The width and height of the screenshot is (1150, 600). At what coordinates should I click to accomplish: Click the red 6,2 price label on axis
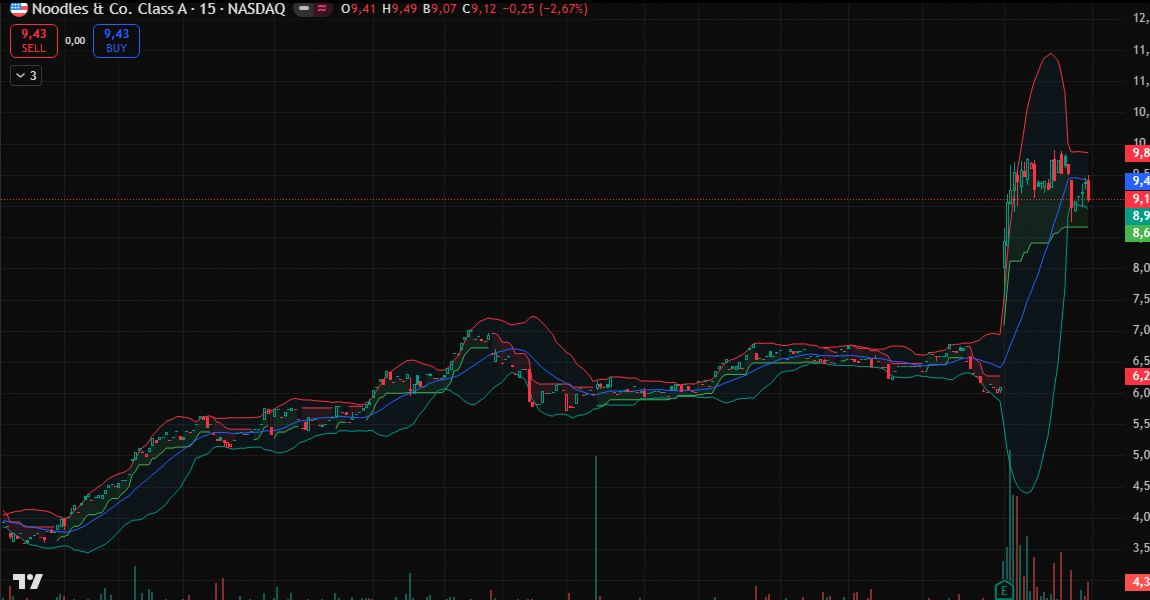[x=1138, y=376]
